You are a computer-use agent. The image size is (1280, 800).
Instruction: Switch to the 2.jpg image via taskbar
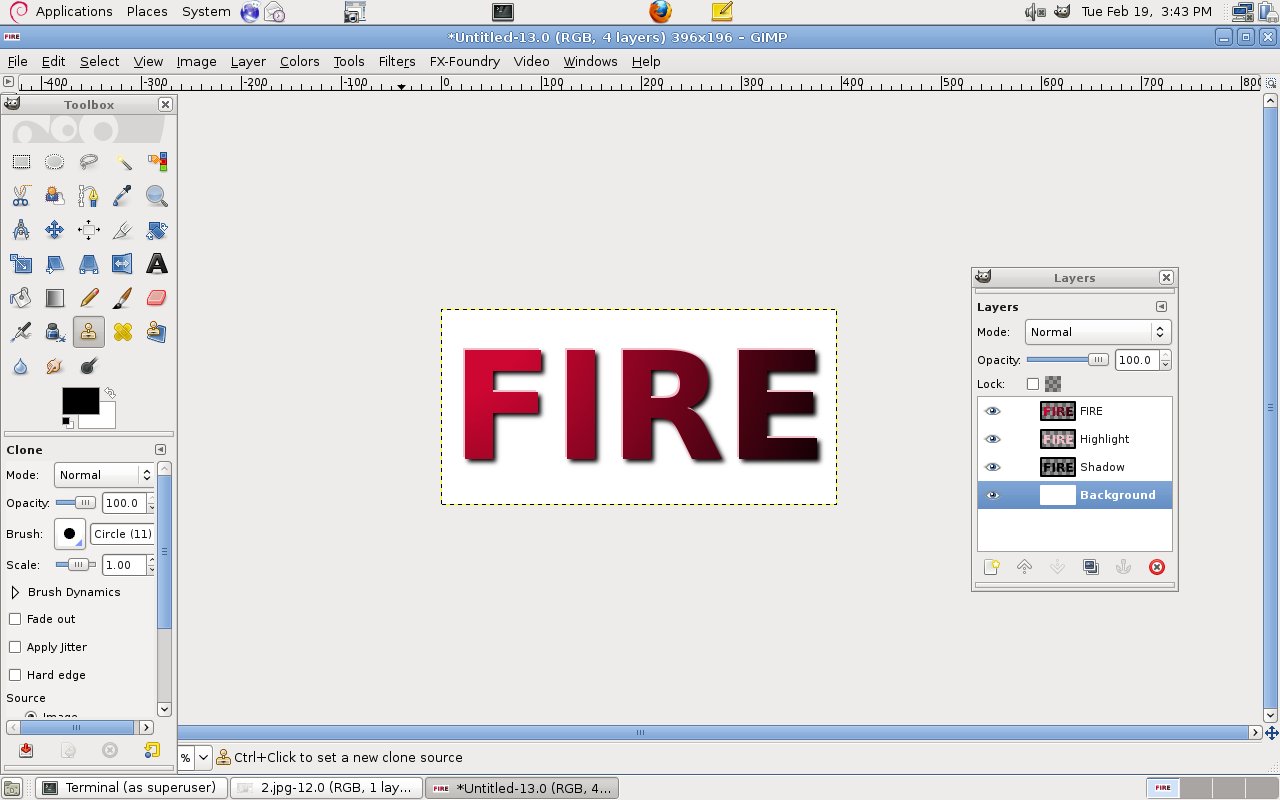pos(326,787)
